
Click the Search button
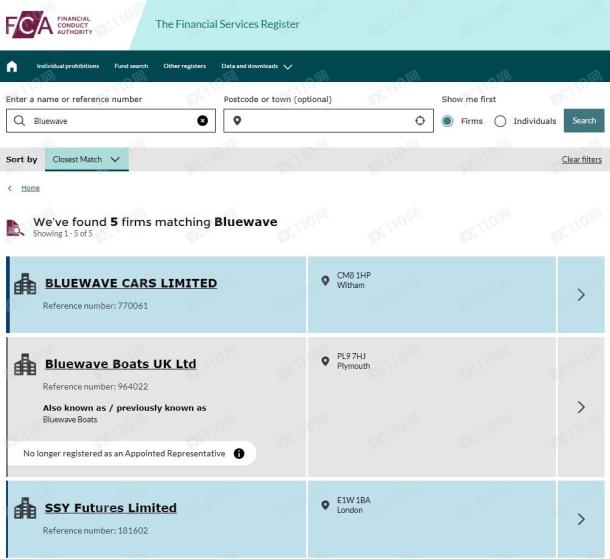click(584, 121)
